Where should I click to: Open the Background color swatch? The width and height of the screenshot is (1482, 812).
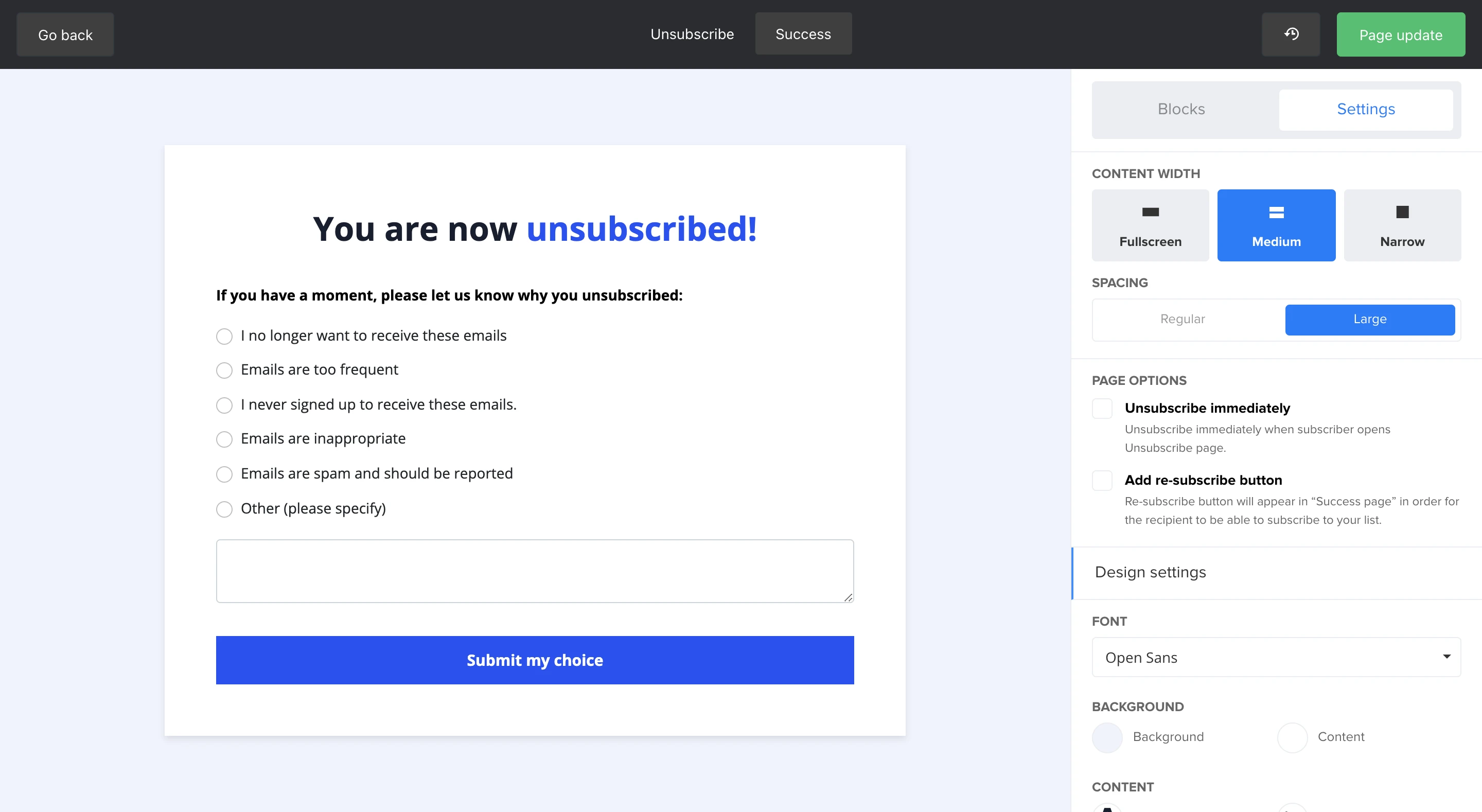point(1107,737)
